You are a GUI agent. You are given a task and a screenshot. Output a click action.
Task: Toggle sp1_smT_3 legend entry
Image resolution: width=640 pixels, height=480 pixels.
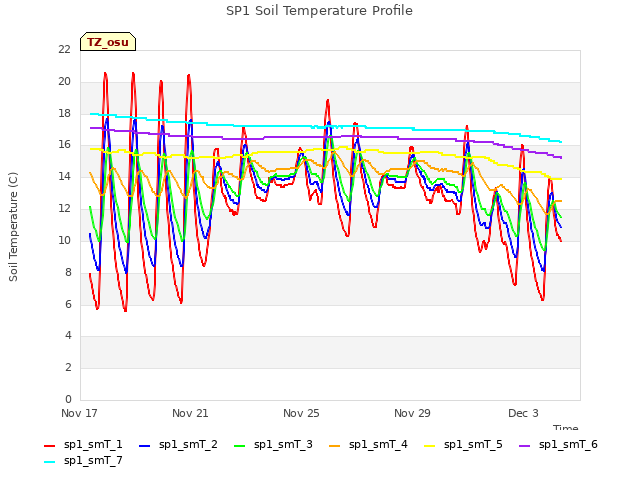coord(273,444)
